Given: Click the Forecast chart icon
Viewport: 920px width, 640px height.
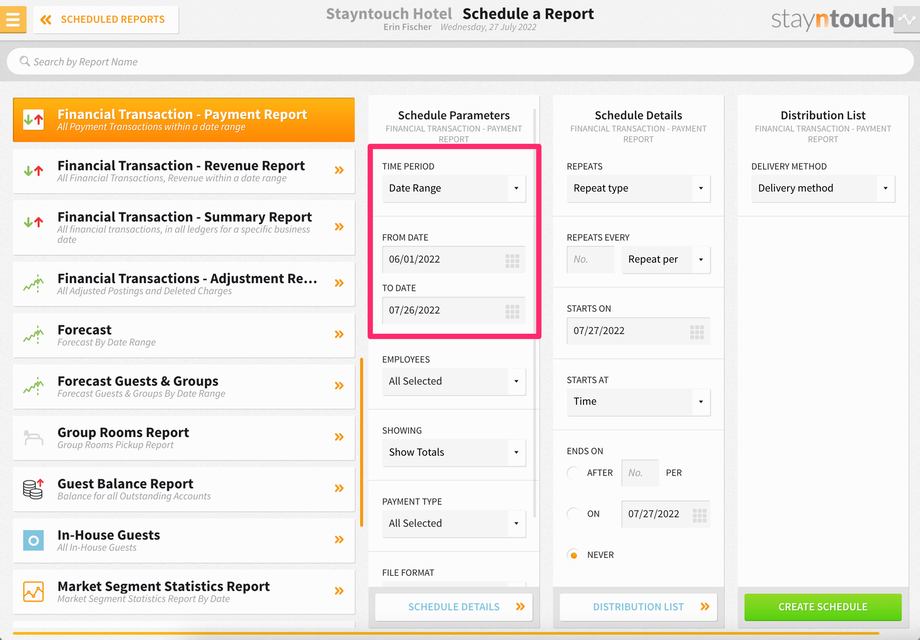Looking at the screenshot, I should (x=33, y=335).
